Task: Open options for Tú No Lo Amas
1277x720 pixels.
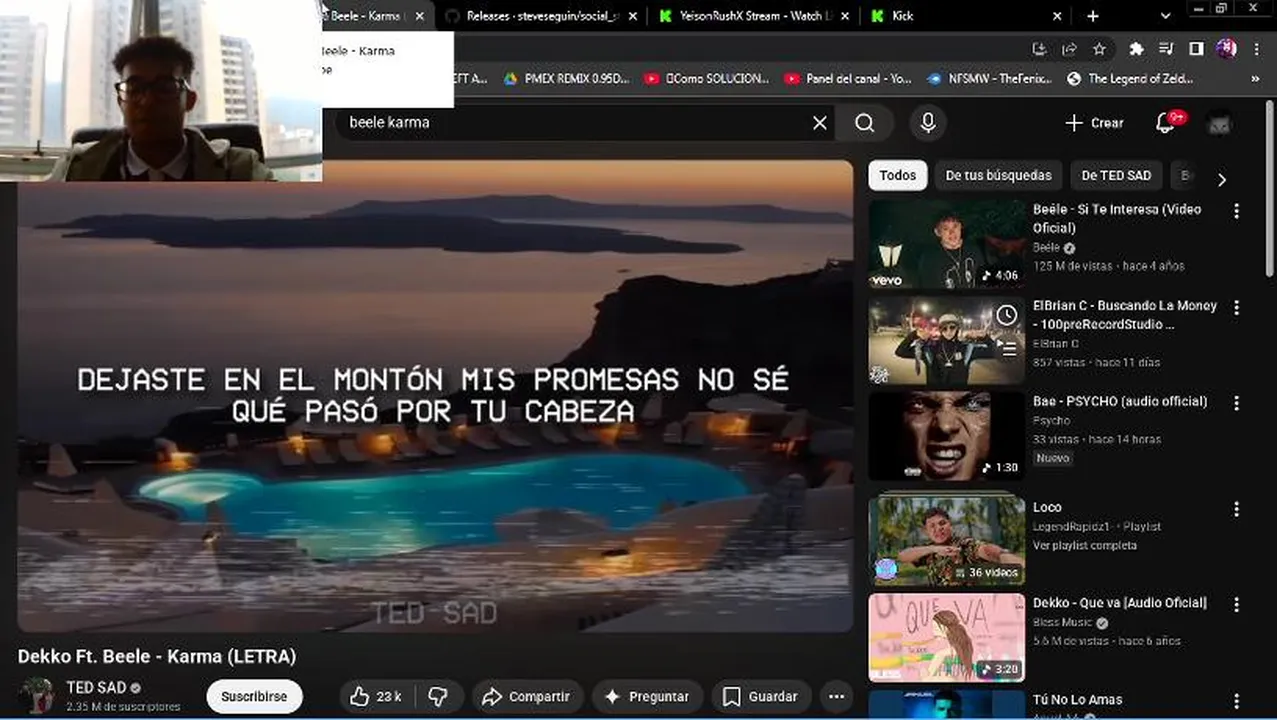Action: [1237, 701]
